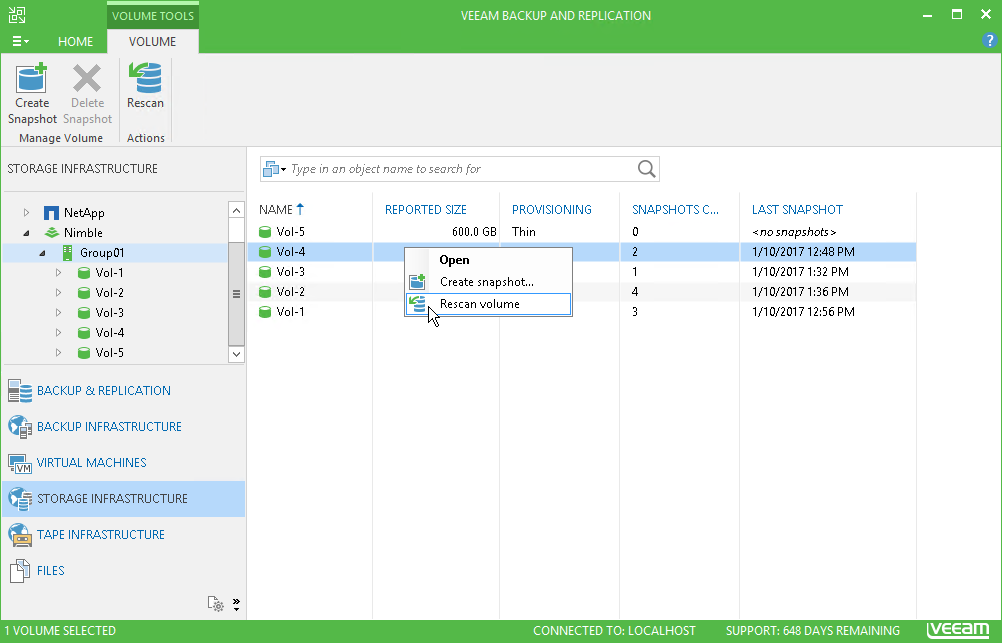Click the search object type filter dropdown
The image size is (1002, 643).
(x=274, y=169)
